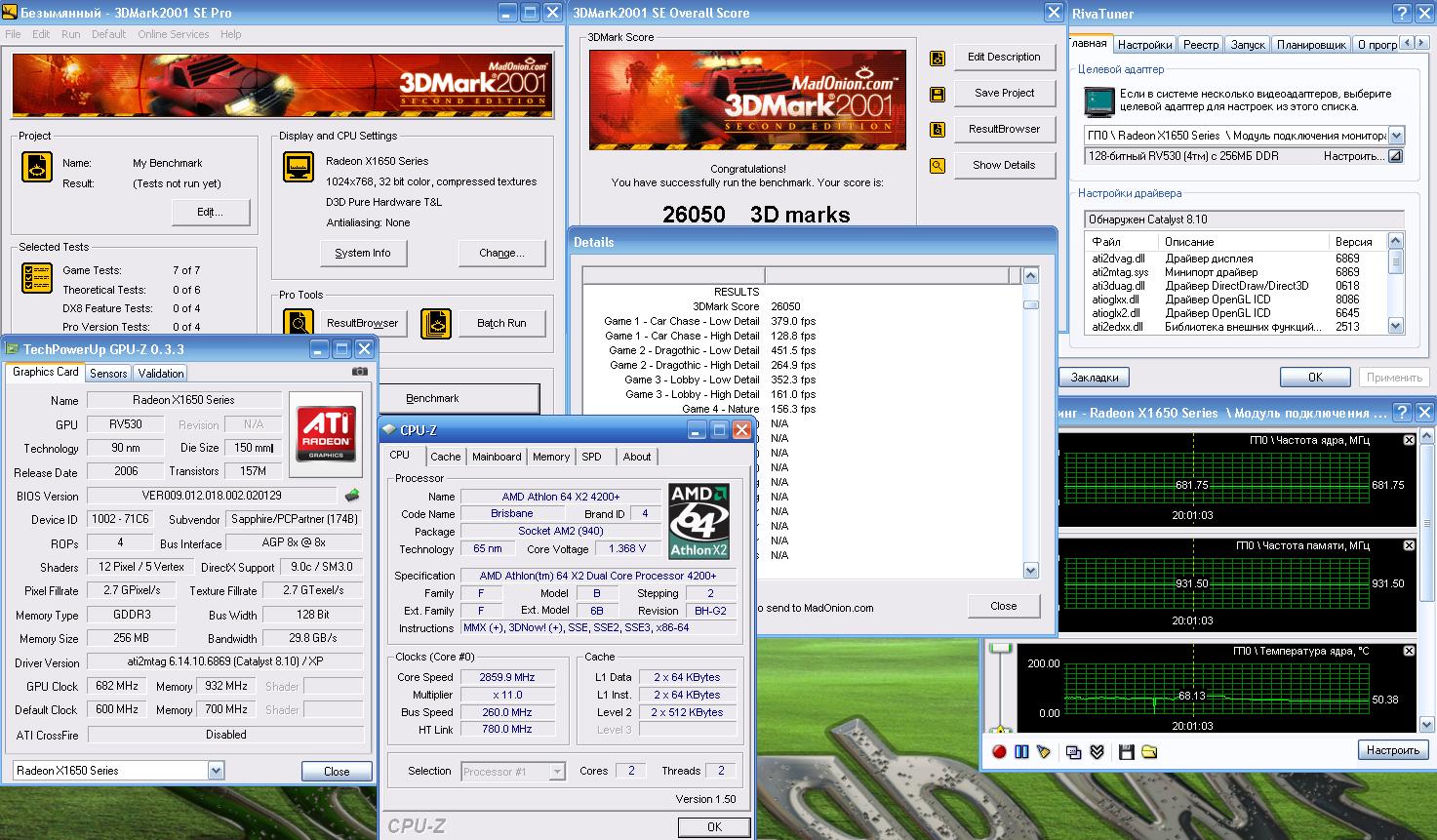Click the AMD Athlon 64 X2 logo in CPU-Z
This screenshot has height=840, width=1437.
click(x=699, y=522)
